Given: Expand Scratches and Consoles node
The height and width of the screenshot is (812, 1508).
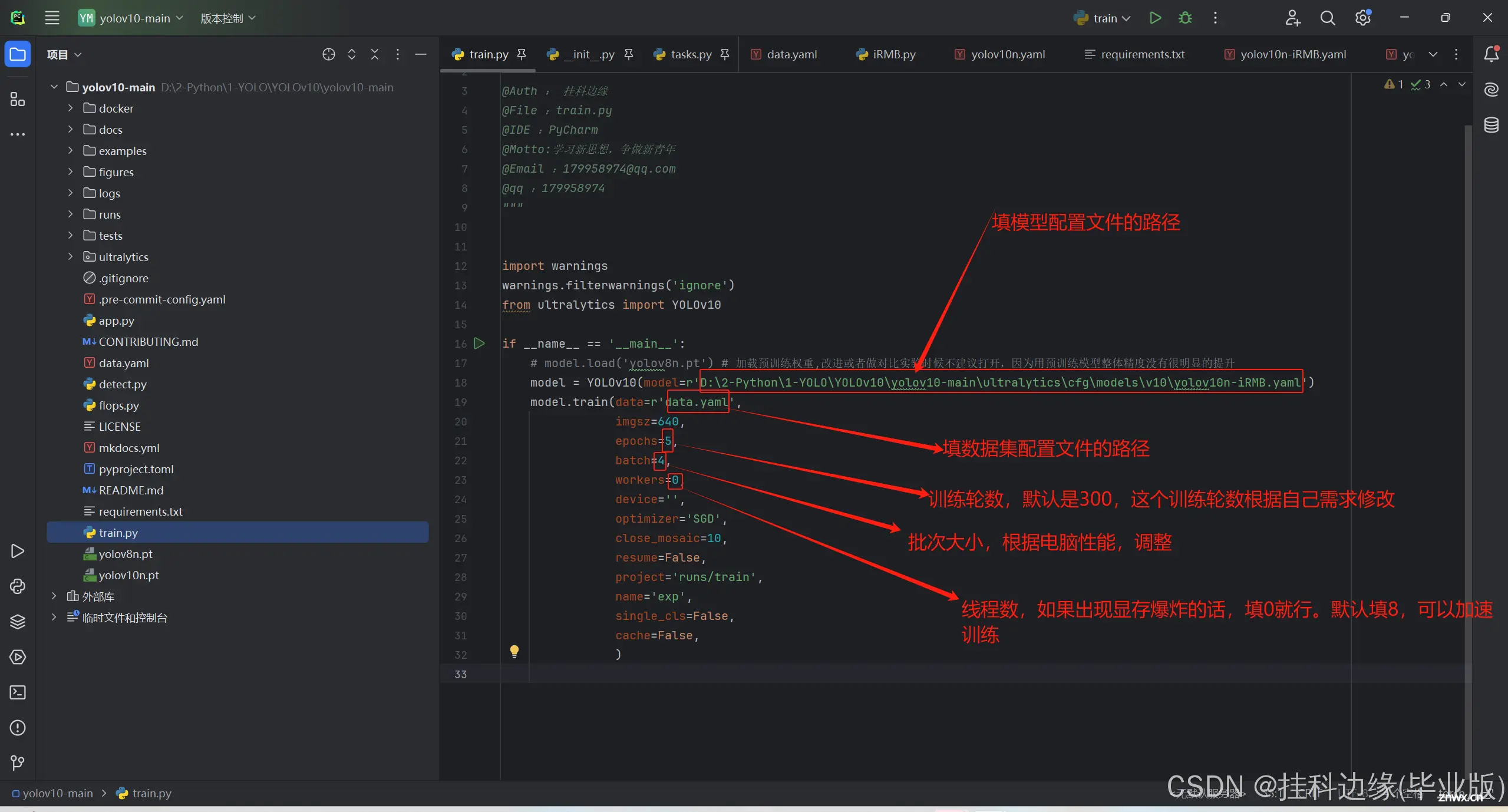Looking at the screenshot, I should click(54, 617).
